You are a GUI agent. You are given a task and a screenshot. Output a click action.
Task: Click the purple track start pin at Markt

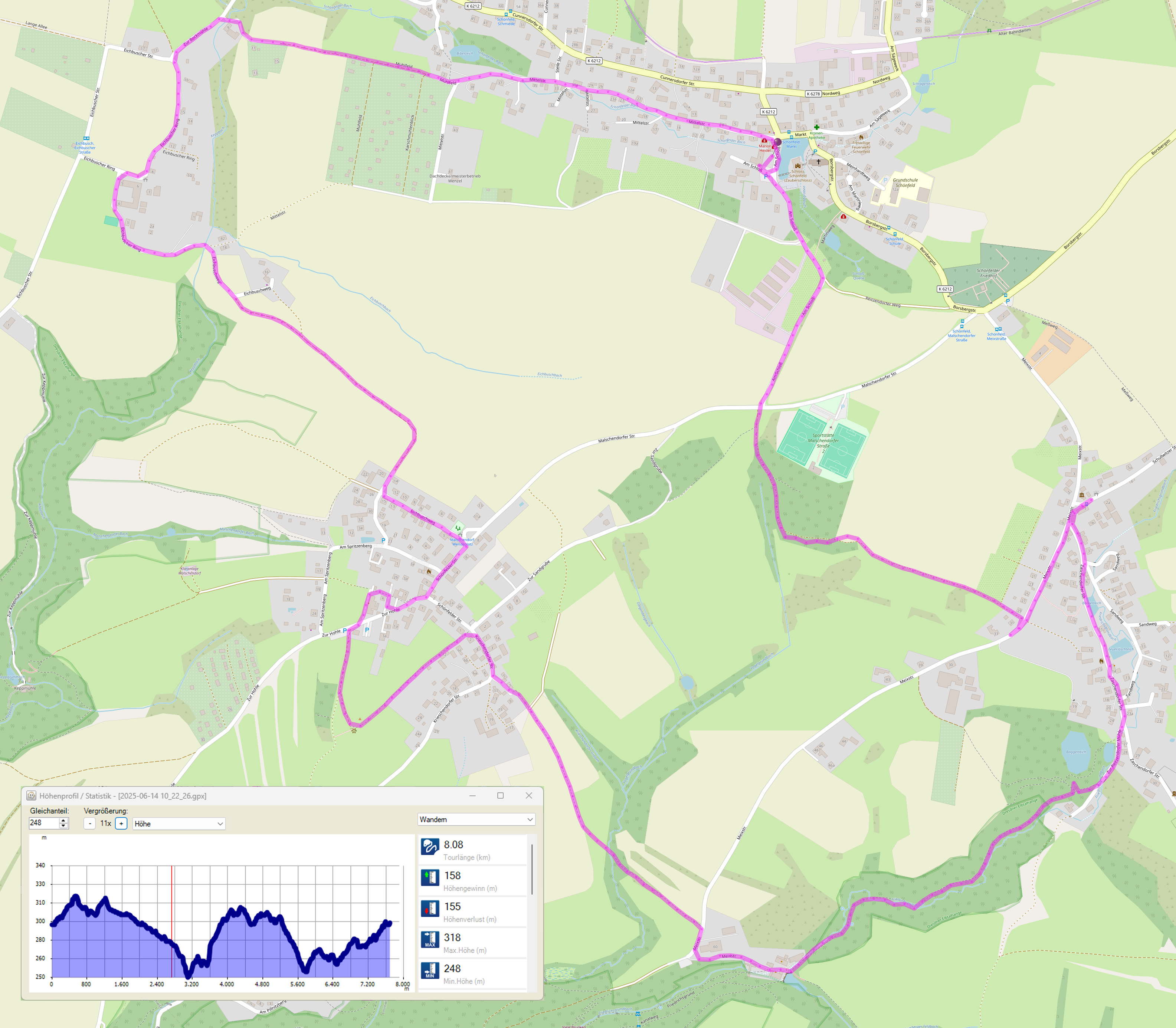point(778,142)
